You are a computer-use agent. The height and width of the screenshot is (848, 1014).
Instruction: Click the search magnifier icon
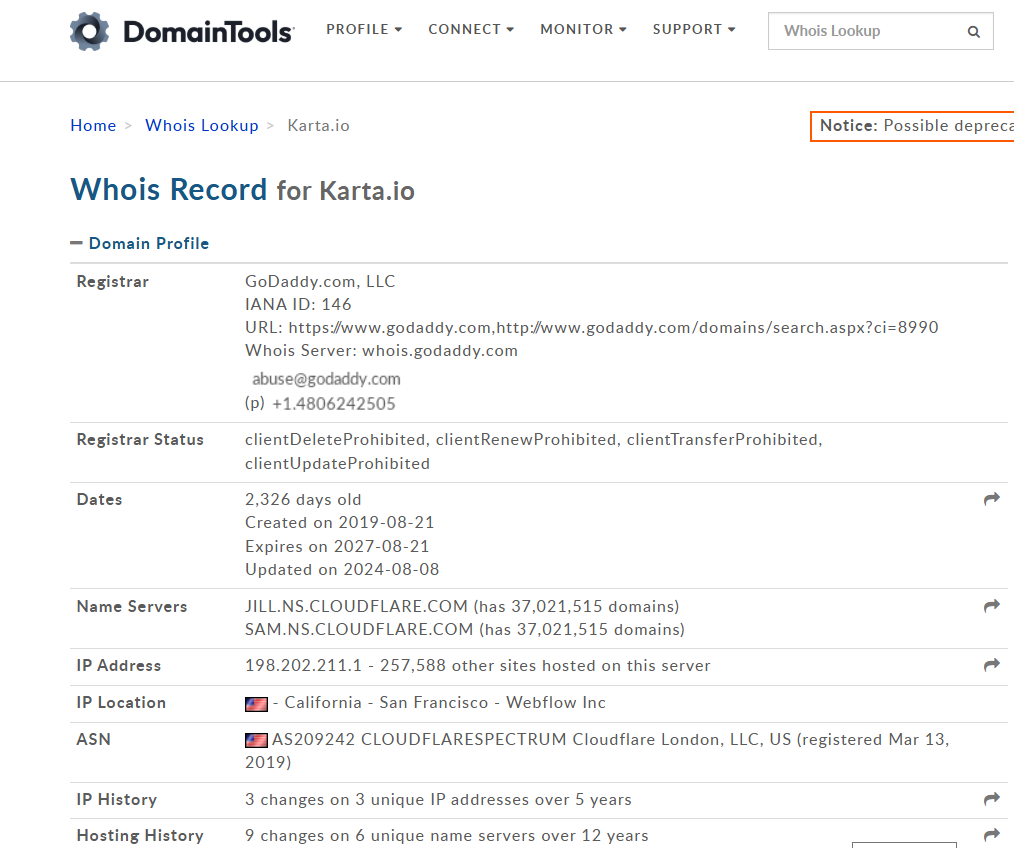[x=973, y=31]
